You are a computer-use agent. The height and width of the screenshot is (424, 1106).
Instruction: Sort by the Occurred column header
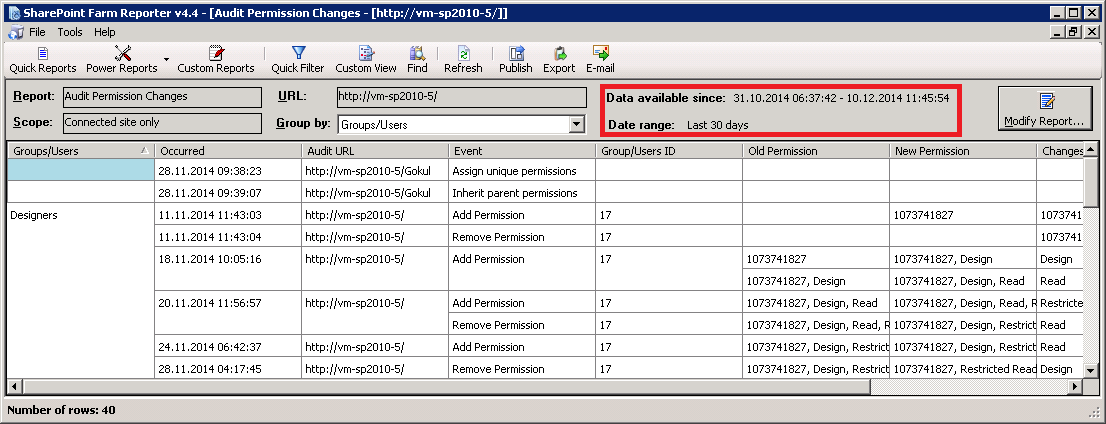[228, 151]
